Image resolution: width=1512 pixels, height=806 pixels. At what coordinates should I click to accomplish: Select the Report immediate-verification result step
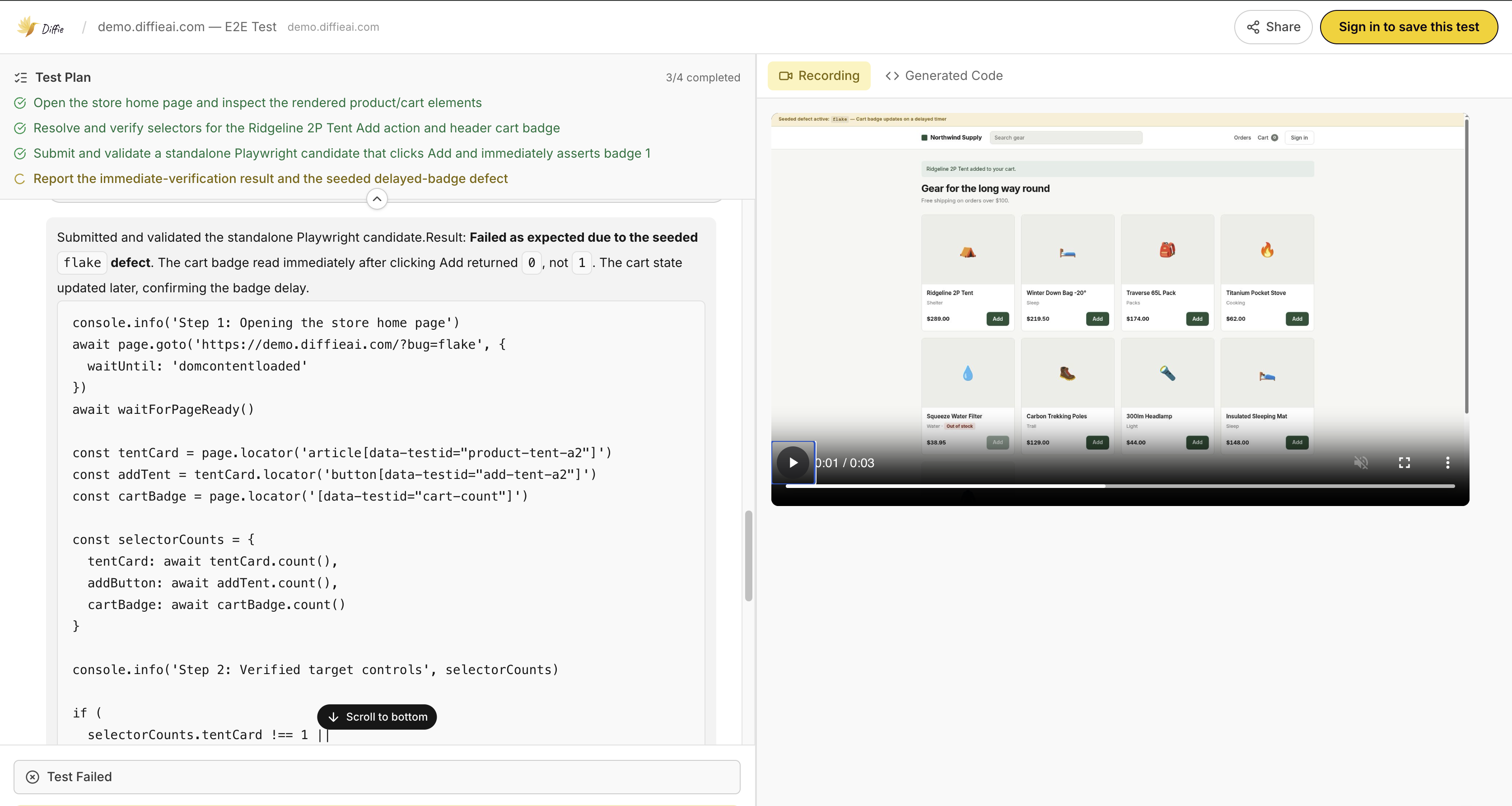270,178
